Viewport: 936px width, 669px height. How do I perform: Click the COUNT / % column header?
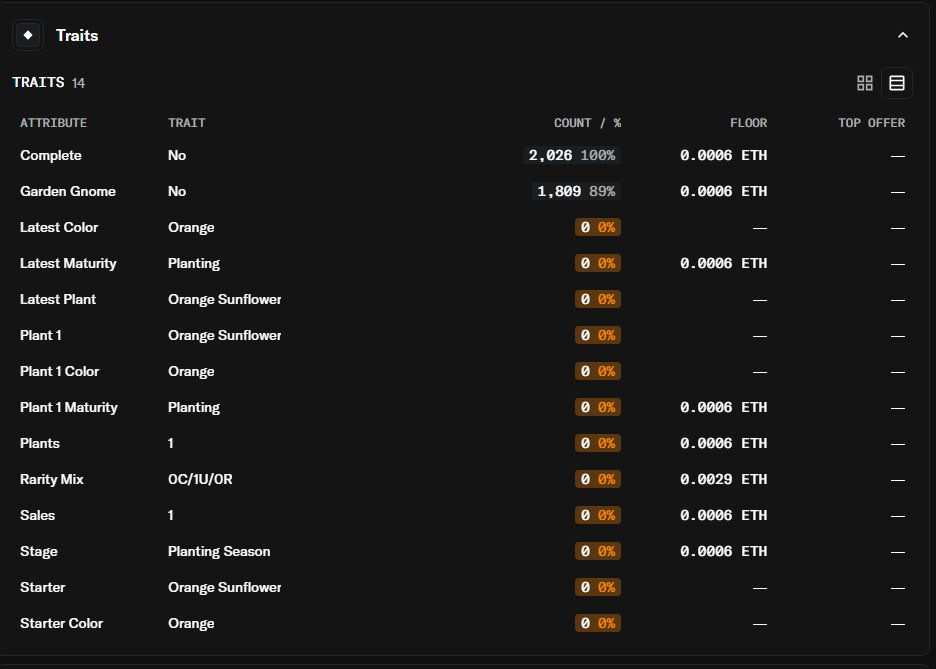click(x=587, y=123)
